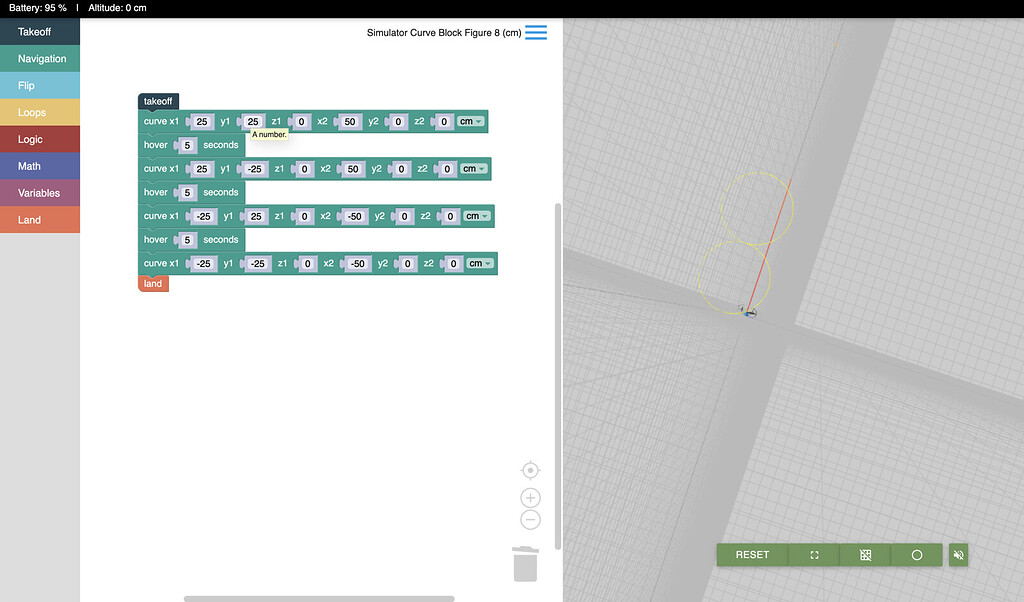Toggle the land block

coord(152,283)
